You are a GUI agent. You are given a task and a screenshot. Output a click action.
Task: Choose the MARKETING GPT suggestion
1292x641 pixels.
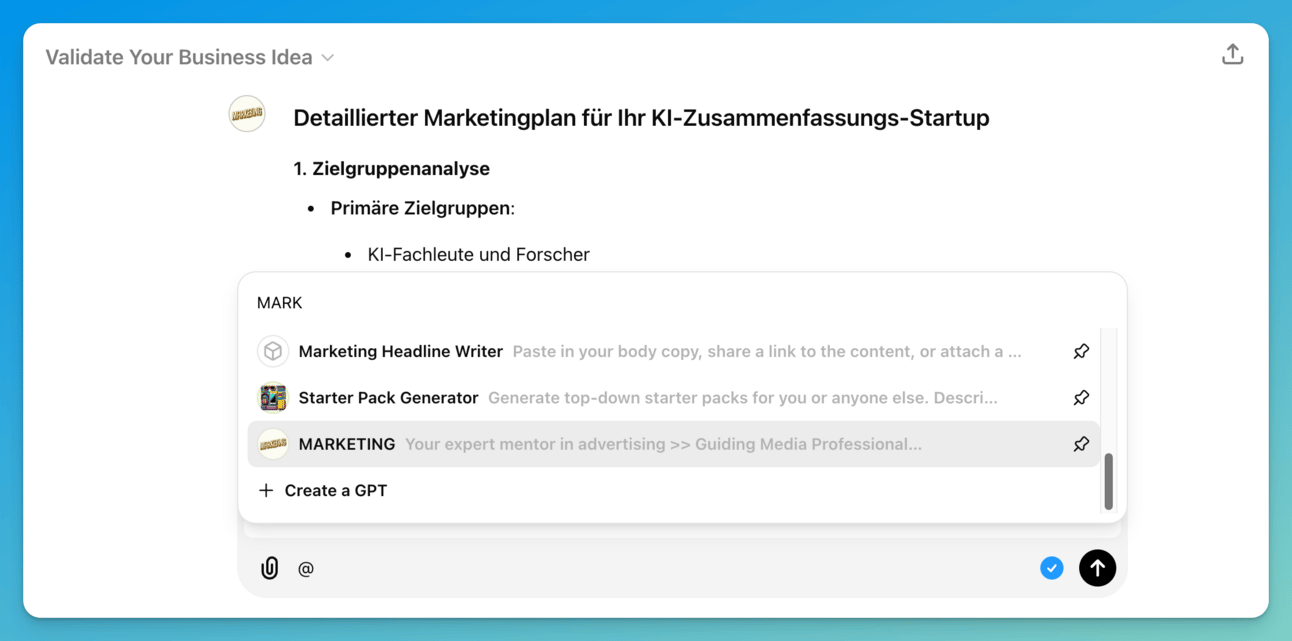347,444
